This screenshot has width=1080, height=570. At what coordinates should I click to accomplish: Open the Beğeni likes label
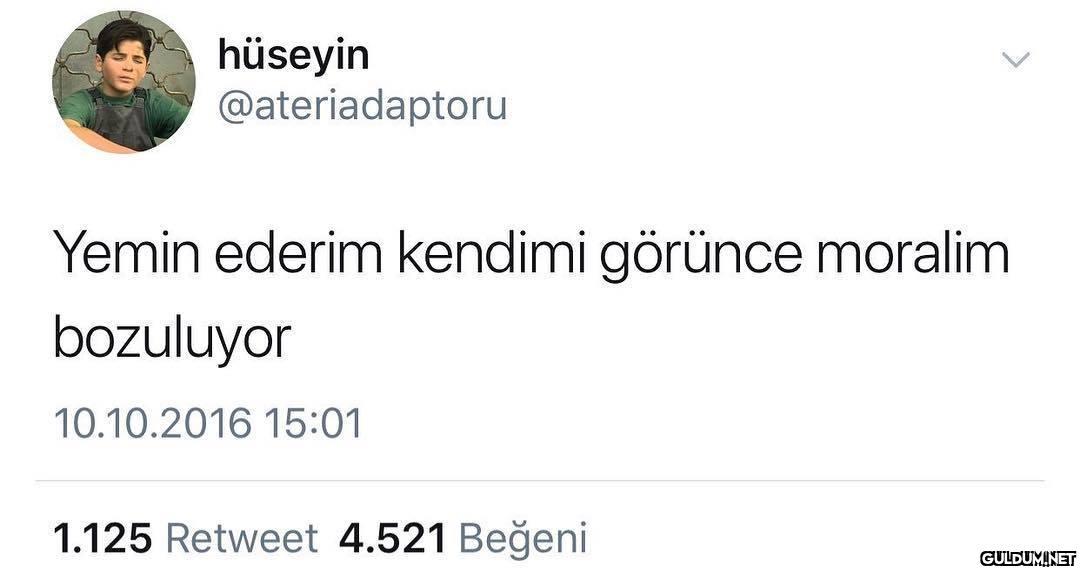(523, 539)
